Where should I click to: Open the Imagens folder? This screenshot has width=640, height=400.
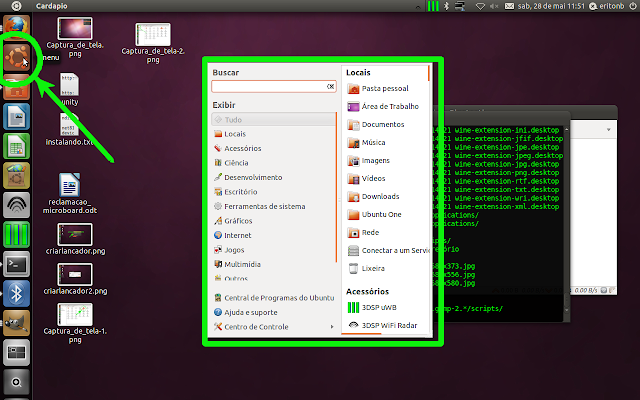pos(386,160)
